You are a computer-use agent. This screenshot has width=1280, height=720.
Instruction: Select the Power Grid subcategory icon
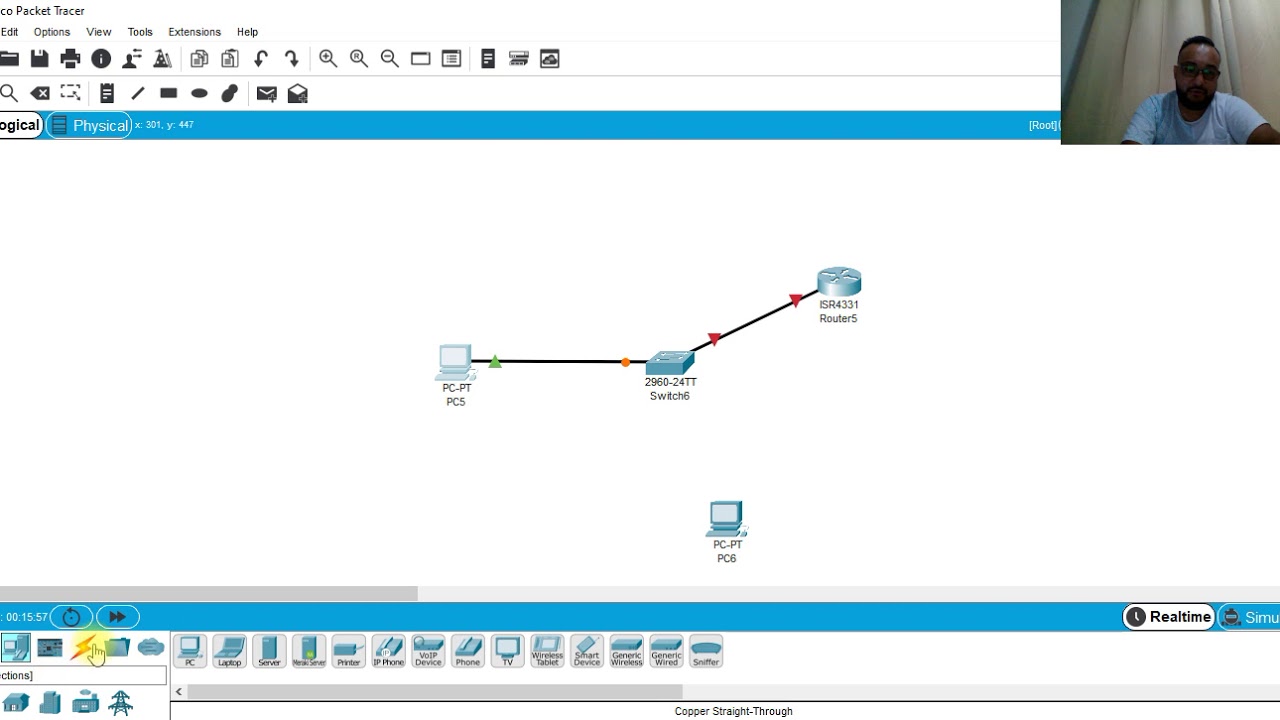[x=121, y=703]
